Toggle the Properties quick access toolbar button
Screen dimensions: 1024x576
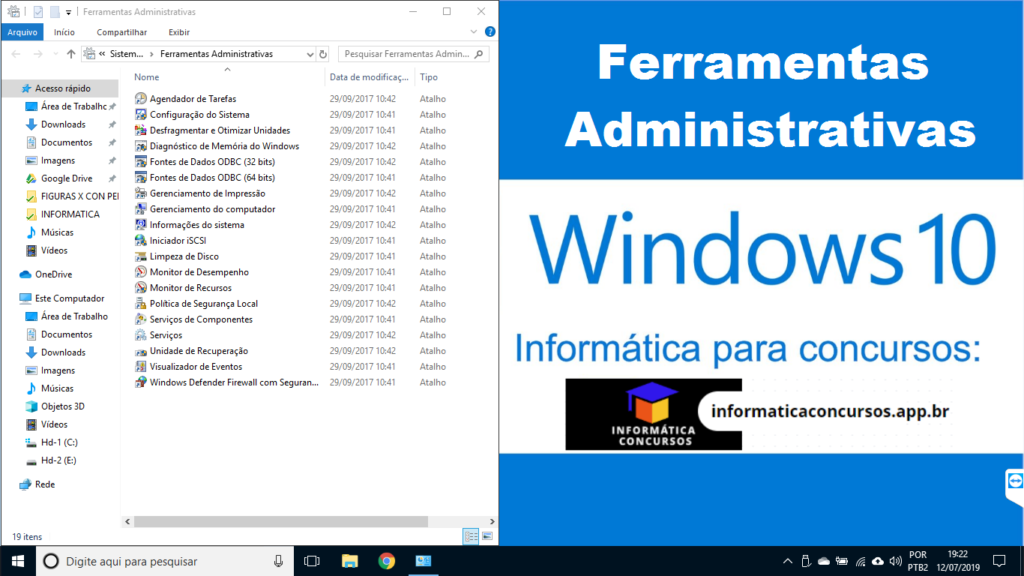tap(37, 12)
